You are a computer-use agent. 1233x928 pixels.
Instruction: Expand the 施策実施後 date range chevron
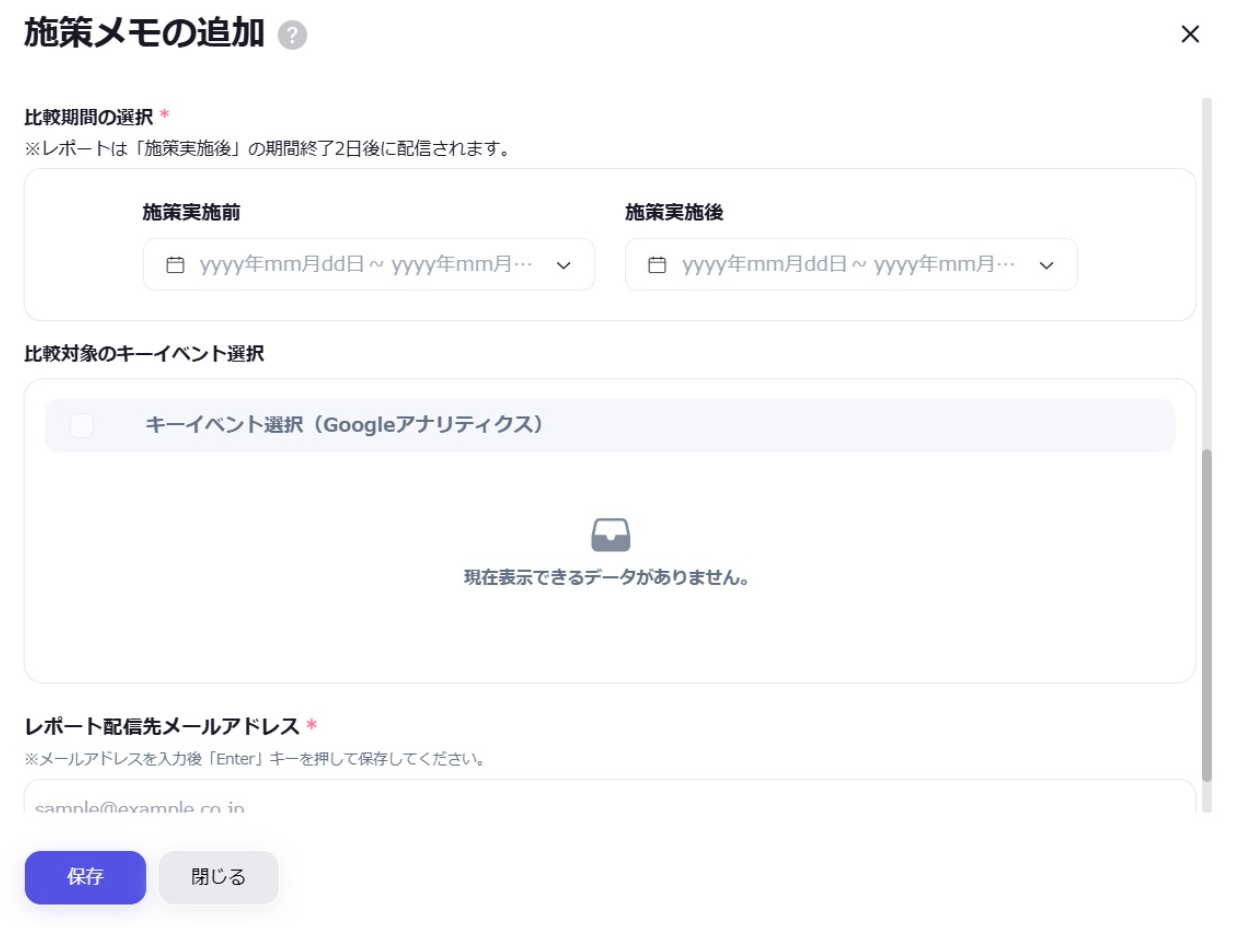(x=1046, y=265)
